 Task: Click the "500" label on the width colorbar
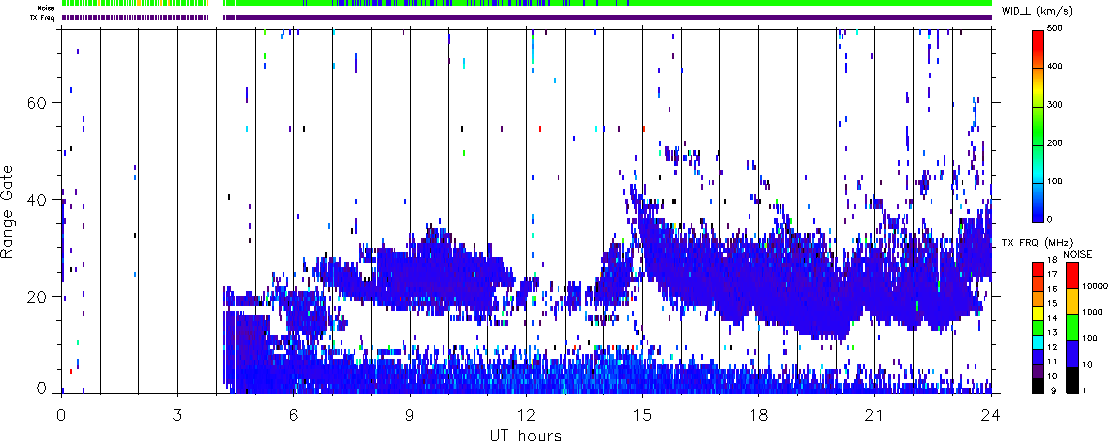[x=1056, y=28]
